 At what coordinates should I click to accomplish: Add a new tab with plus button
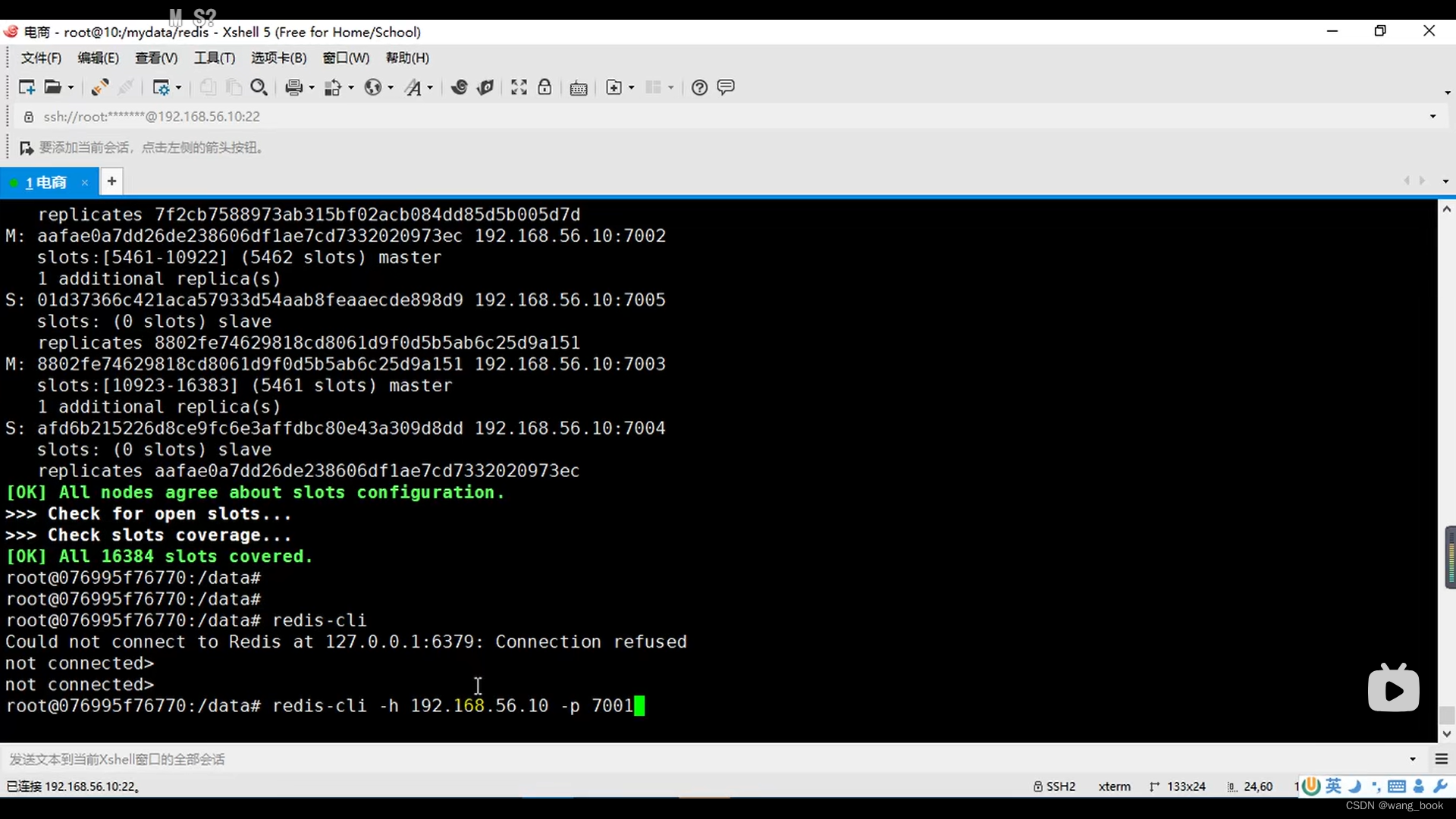(x=111, y=181)
